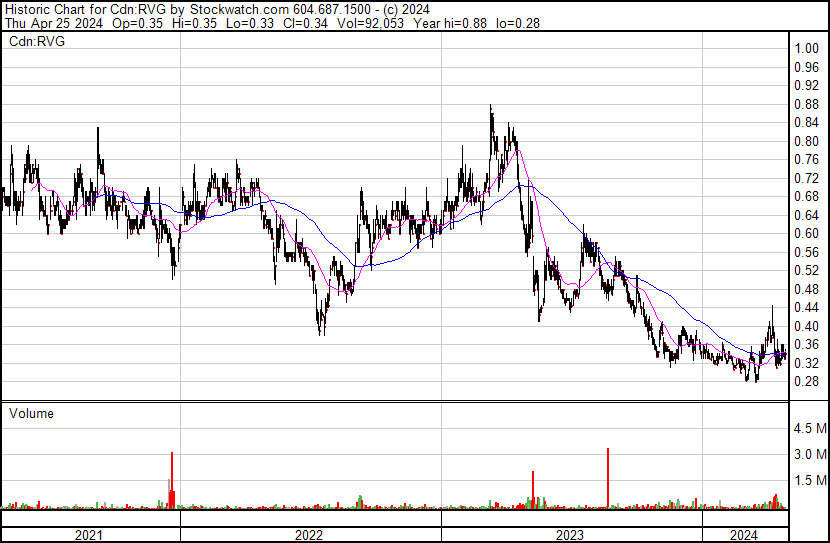
Task: Click the Stockwatch.com text in chart title
Action: pyautogui.click(x=239, y=10)
